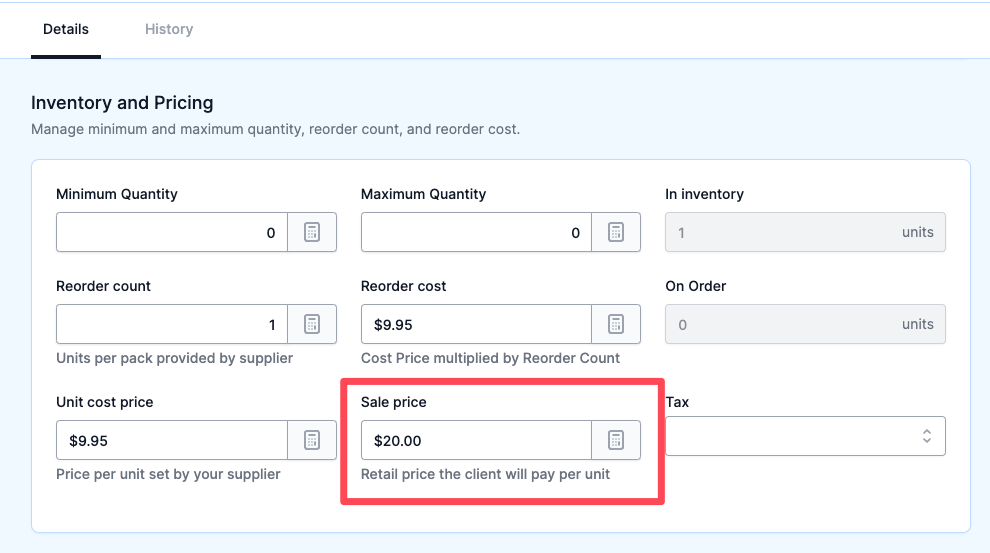Select the Details tab
This screenshot has height=553, width=990.
point(66,29)
